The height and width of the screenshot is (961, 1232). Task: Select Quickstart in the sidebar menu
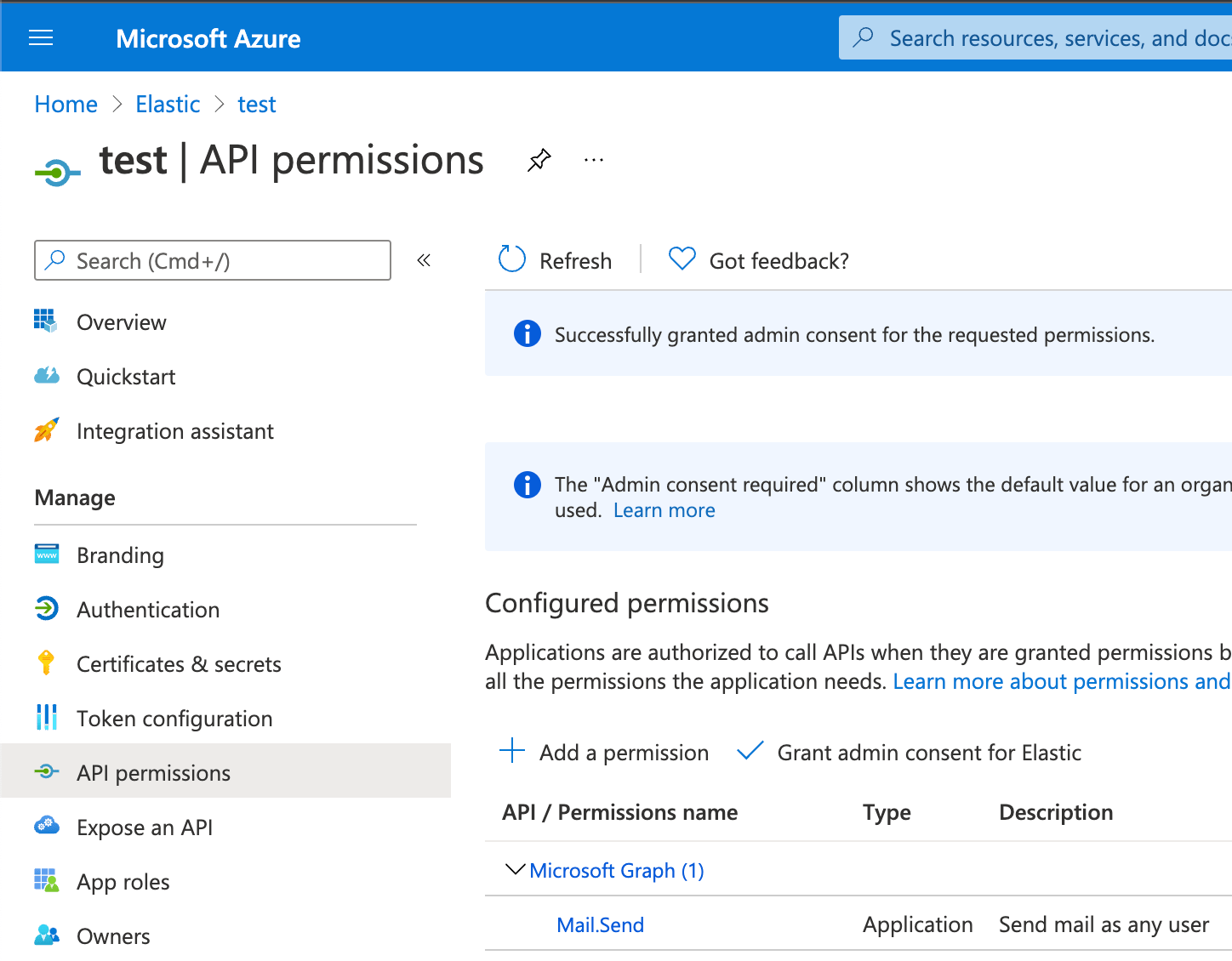point(126,376)
